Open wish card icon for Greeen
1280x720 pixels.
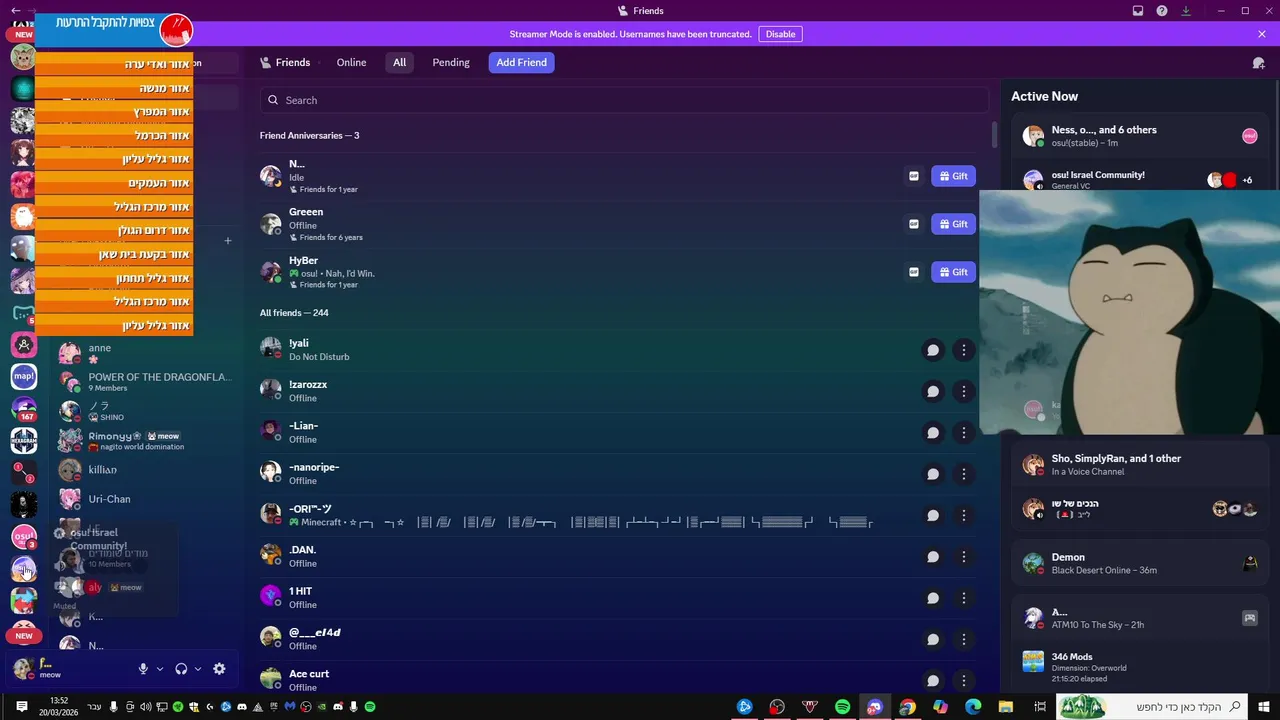913,224
